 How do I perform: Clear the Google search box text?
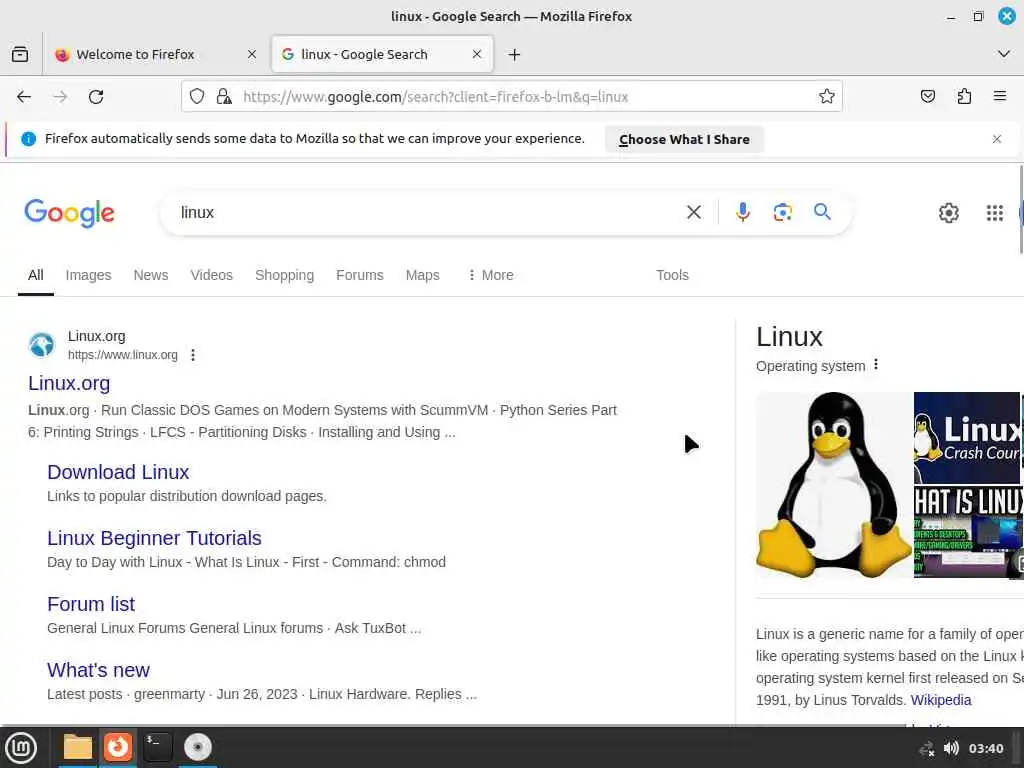point(694,212)
